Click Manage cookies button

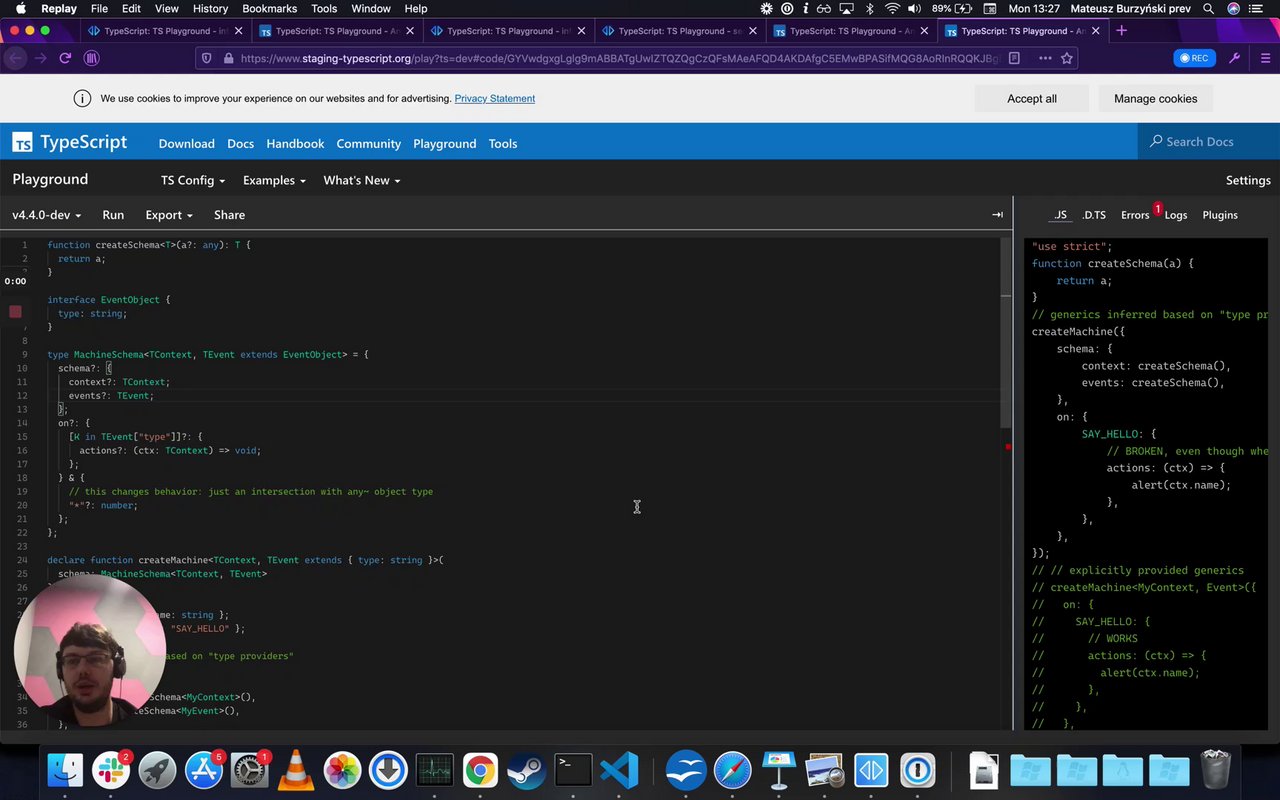tap(1155, 98)
